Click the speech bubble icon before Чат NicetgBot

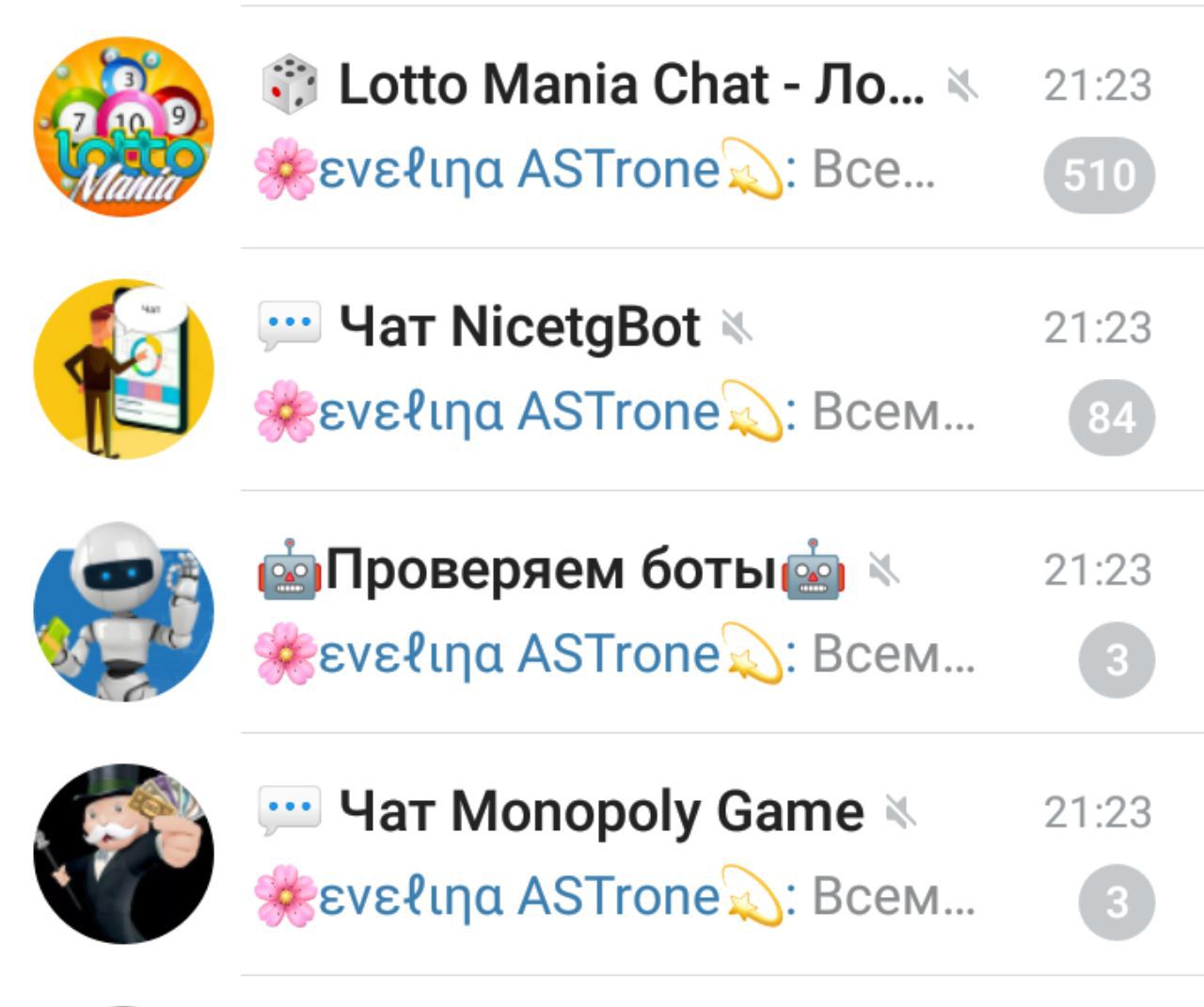(x=289, y=327)
